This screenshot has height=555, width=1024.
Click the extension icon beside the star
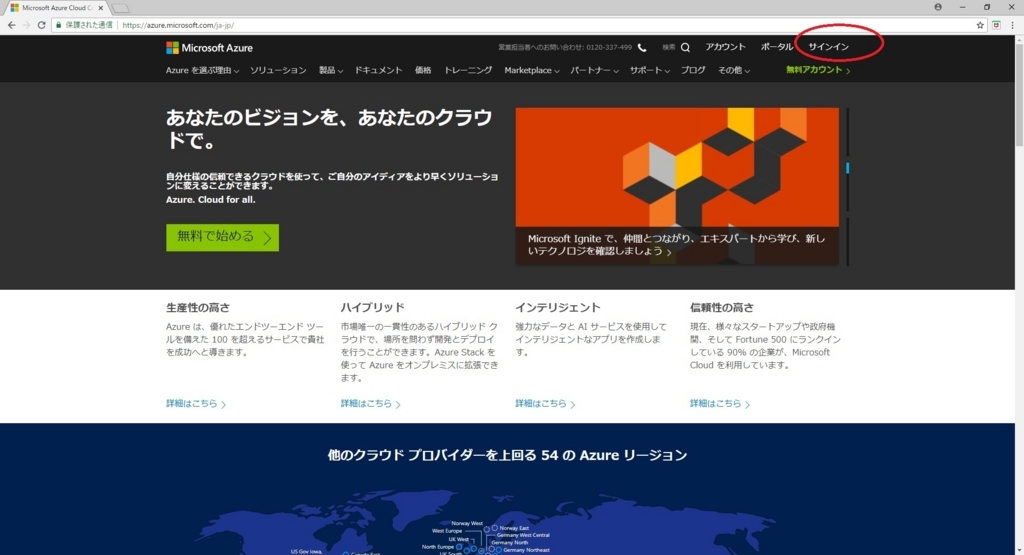pyautogui.click(x=997, y=25)
